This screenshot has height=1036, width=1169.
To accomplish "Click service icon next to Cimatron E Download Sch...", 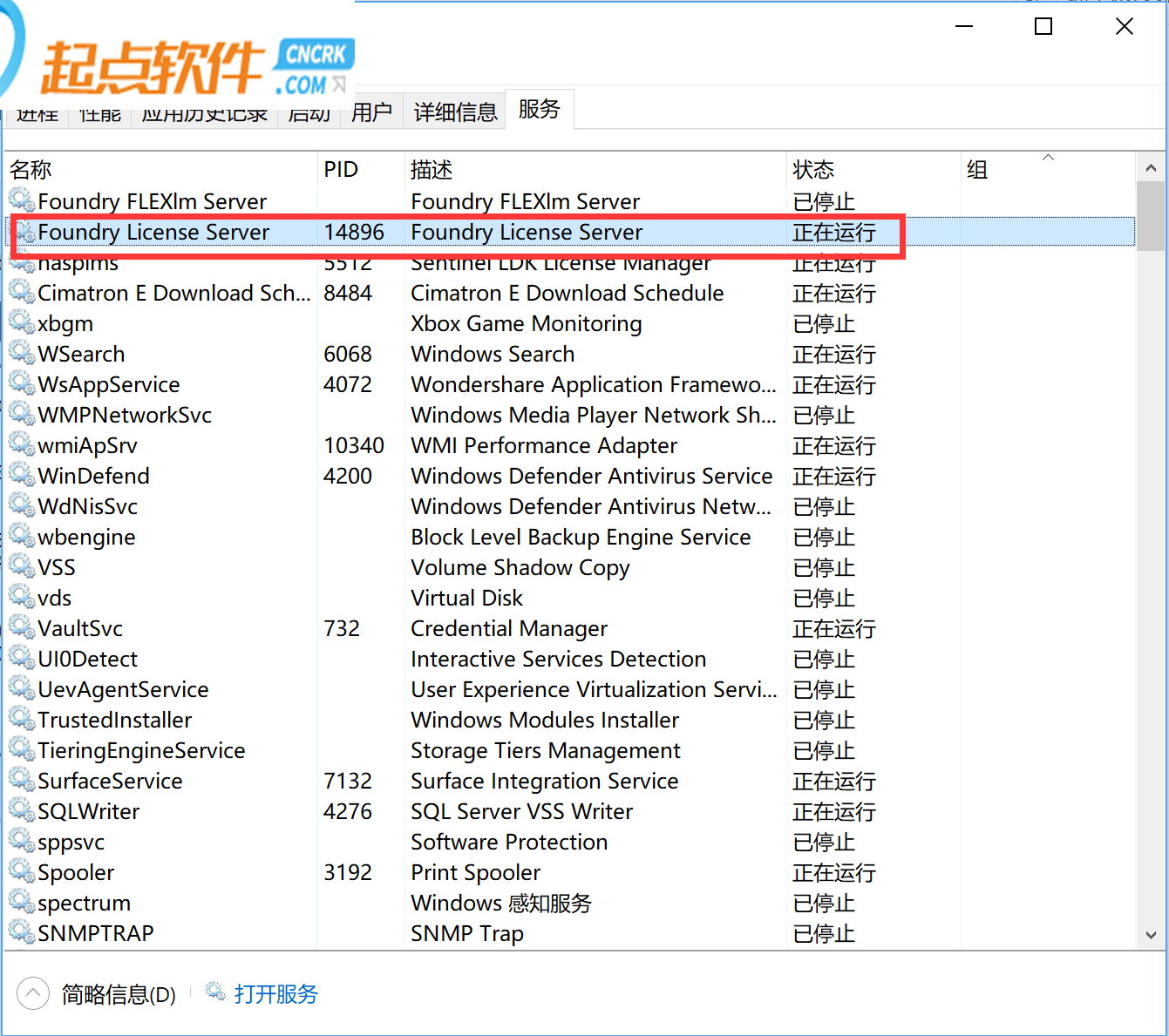I will [22, 292].
